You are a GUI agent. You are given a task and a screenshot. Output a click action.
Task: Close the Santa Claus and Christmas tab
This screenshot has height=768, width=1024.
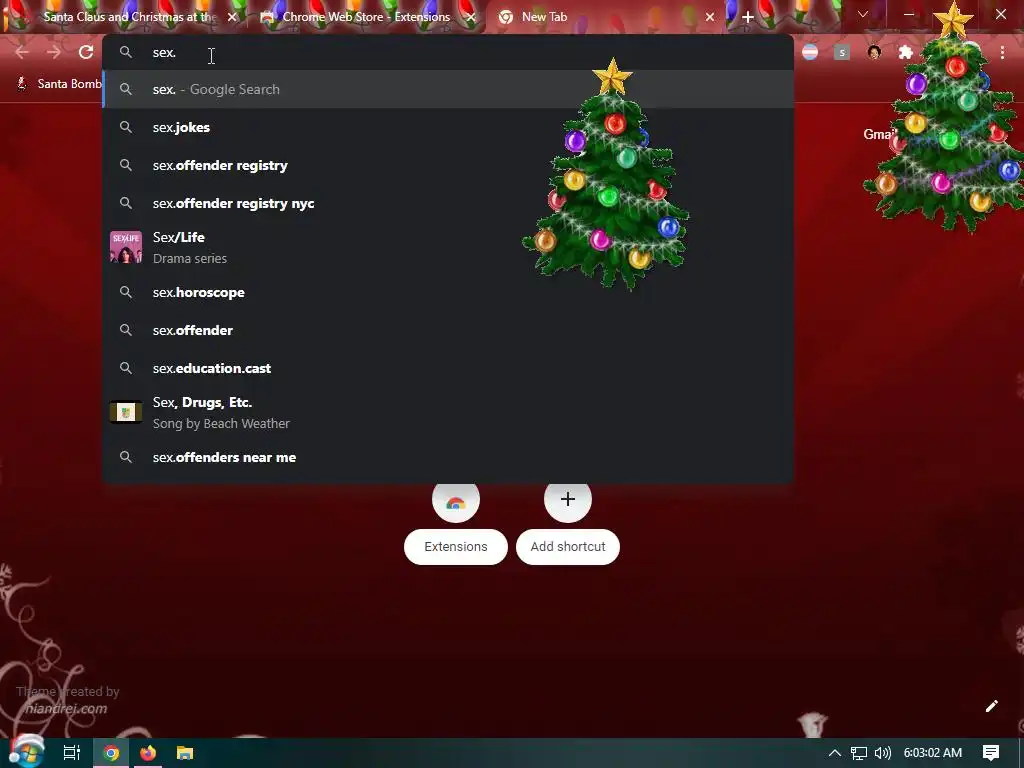(232, 17)
